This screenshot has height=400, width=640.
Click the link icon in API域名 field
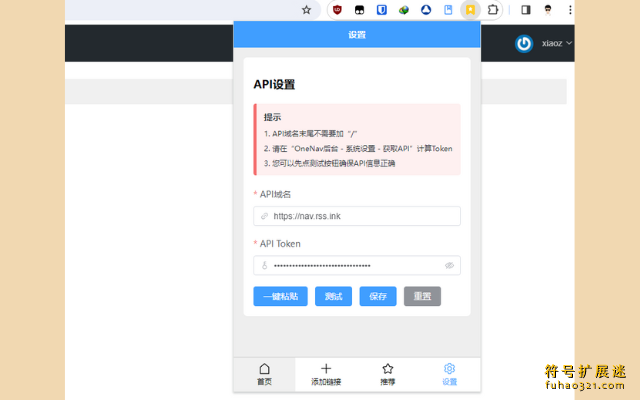[264, 216]
